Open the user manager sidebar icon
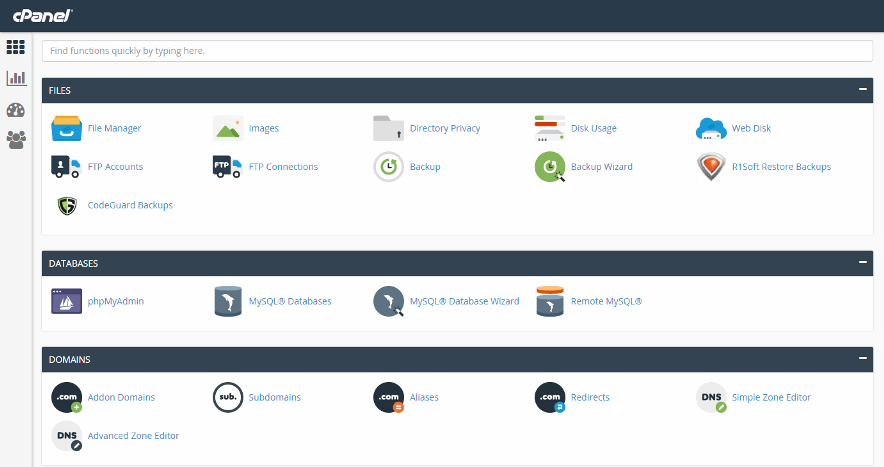884x467 pixels. point(16,139)
